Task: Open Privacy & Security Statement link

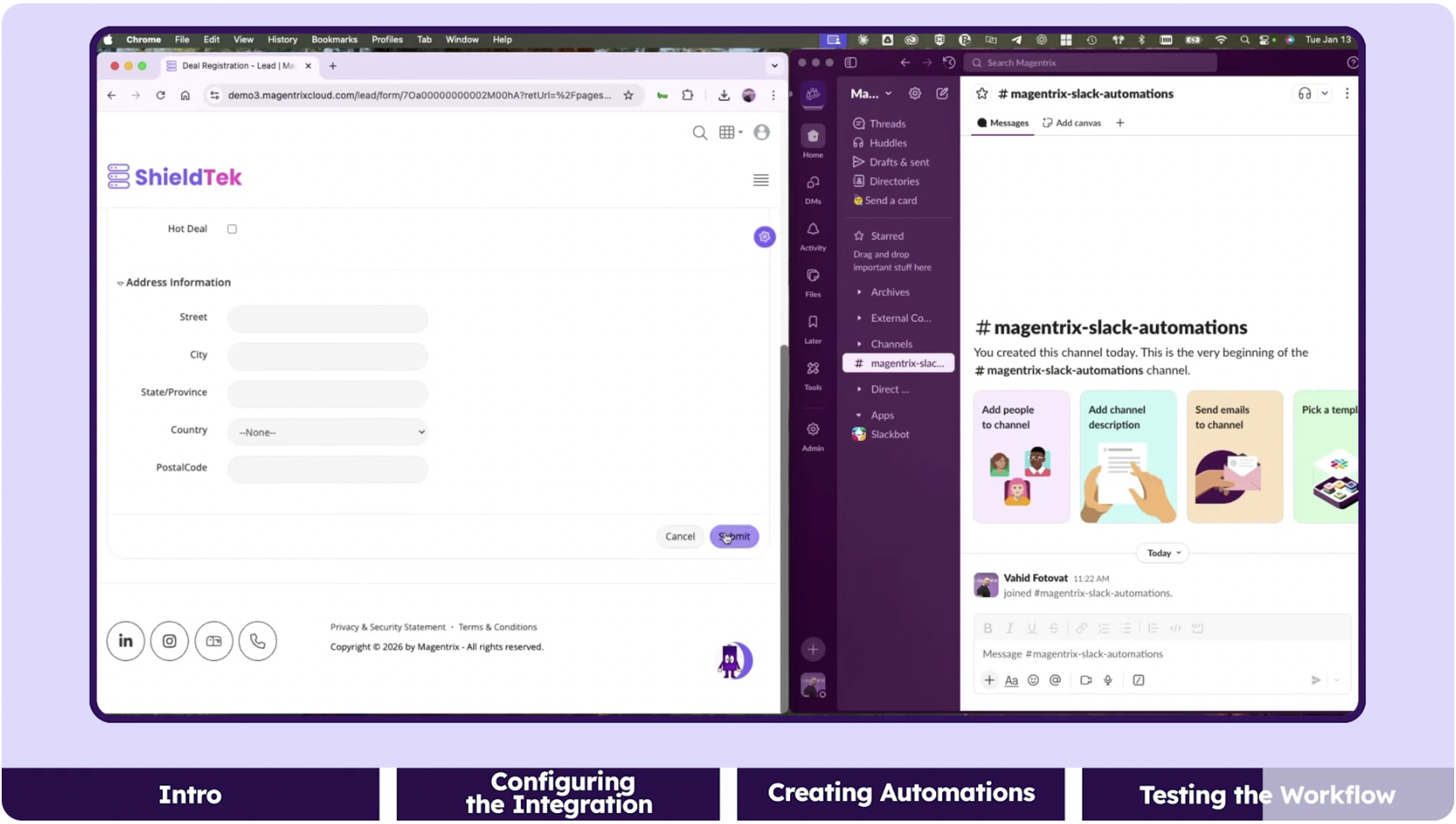Action: point(388,627)
